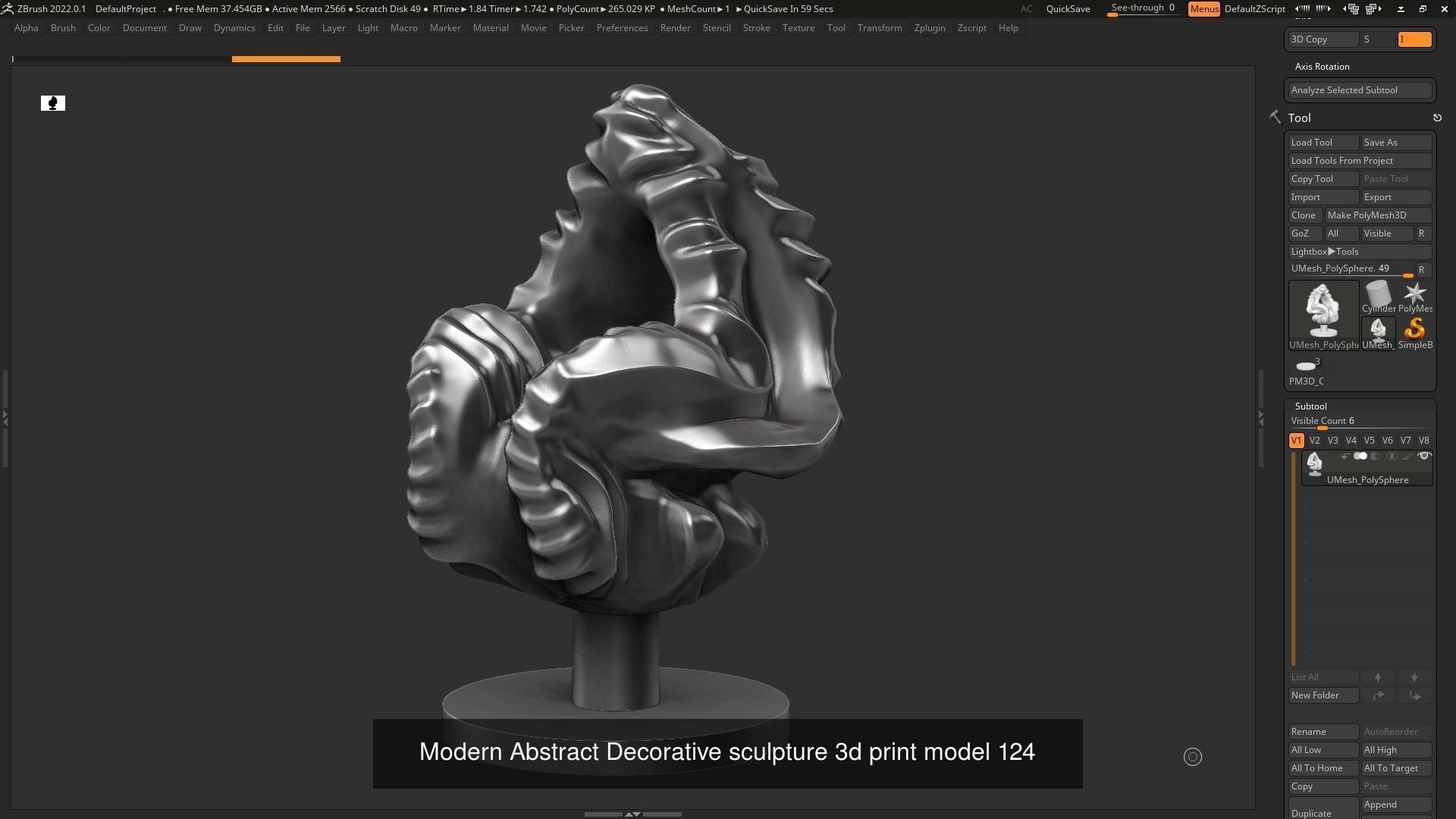Select the V1 visibility set button
Screen dimensions: 1456x819
pos(1296,441)
